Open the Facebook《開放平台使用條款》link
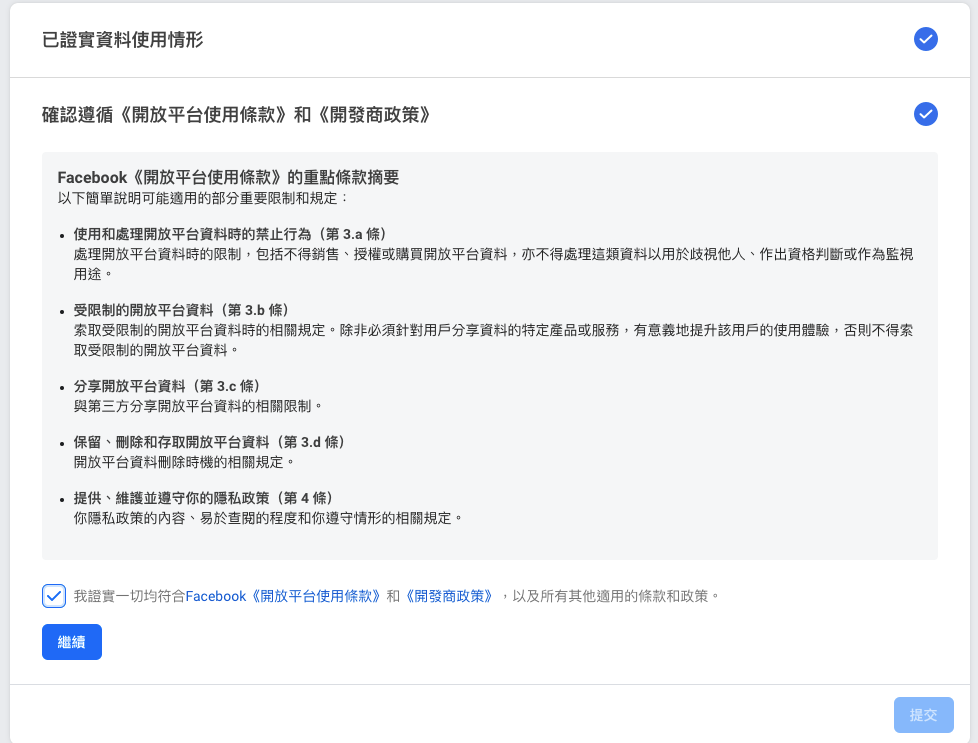 [283, 596]
